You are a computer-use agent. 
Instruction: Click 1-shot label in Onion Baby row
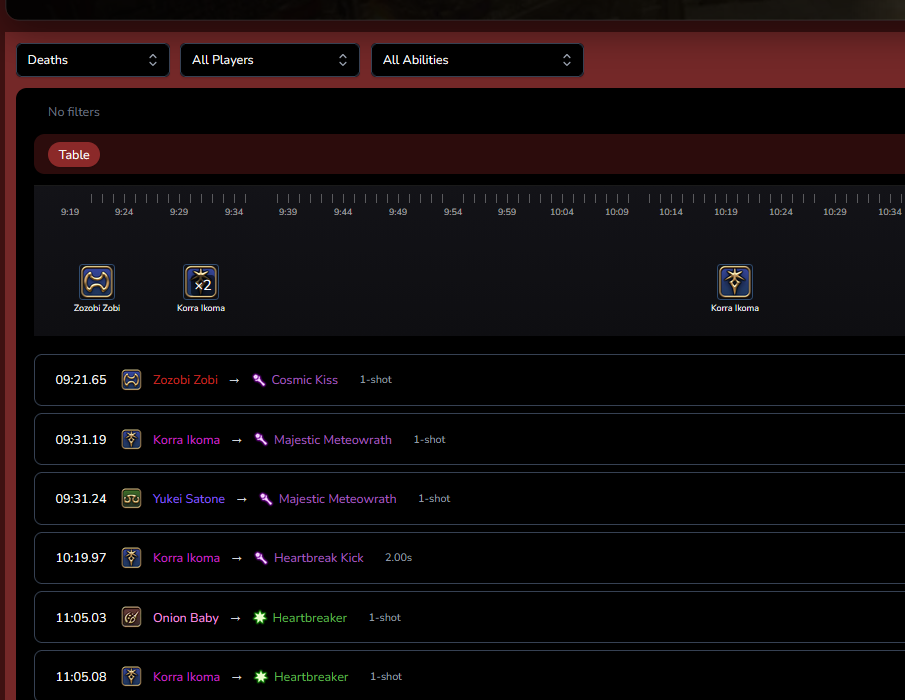point(385,617)
